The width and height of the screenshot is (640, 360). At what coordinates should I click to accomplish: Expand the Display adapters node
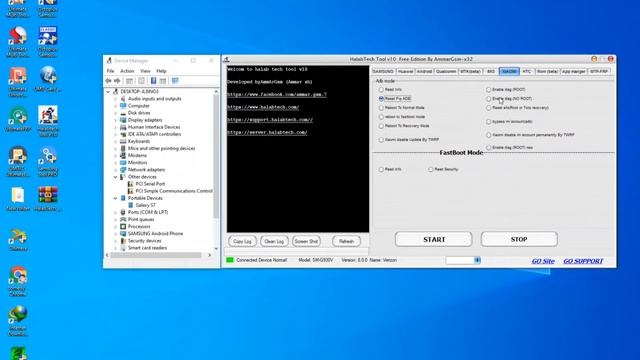(116, 120)
